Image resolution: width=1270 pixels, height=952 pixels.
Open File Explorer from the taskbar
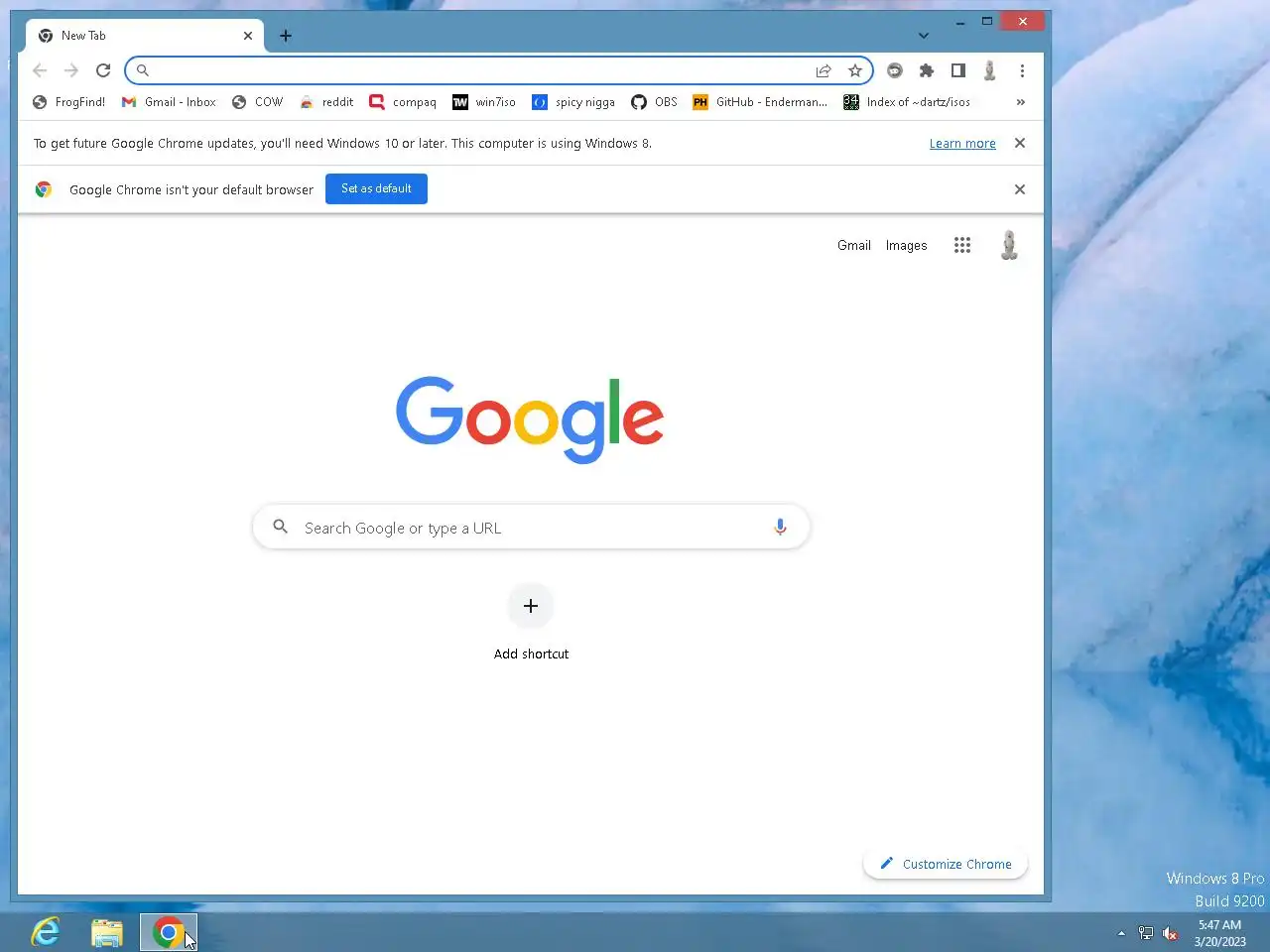(107, 932)
